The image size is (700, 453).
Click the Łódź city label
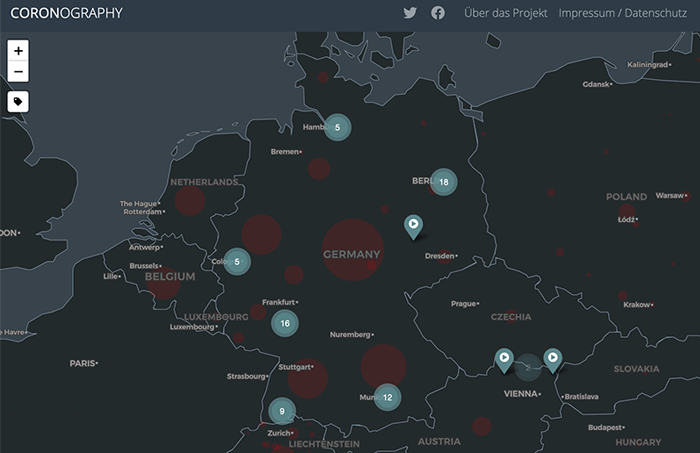tap(626, 219)
